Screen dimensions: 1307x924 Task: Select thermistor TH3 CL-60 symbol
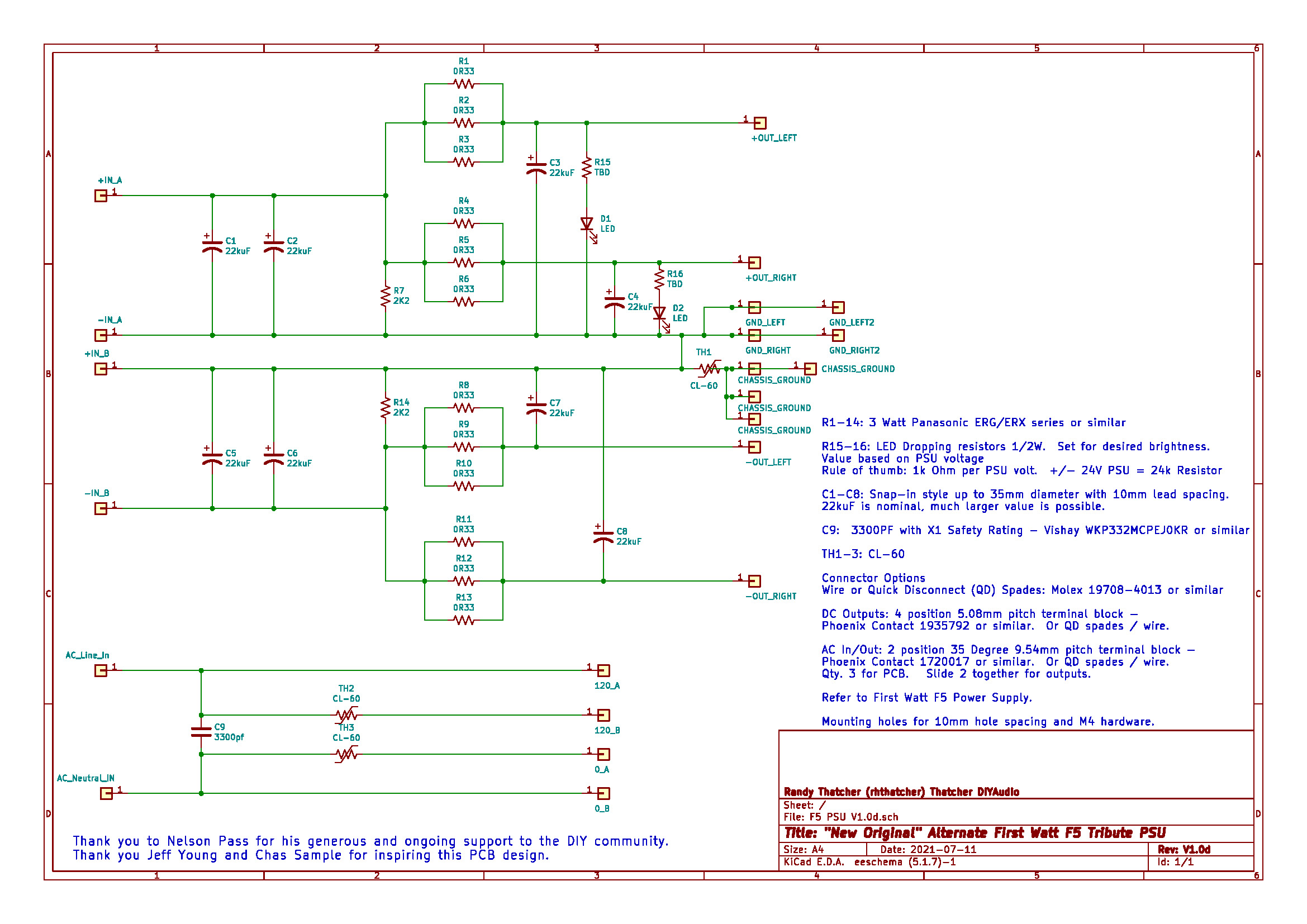(x=346, y=754)
